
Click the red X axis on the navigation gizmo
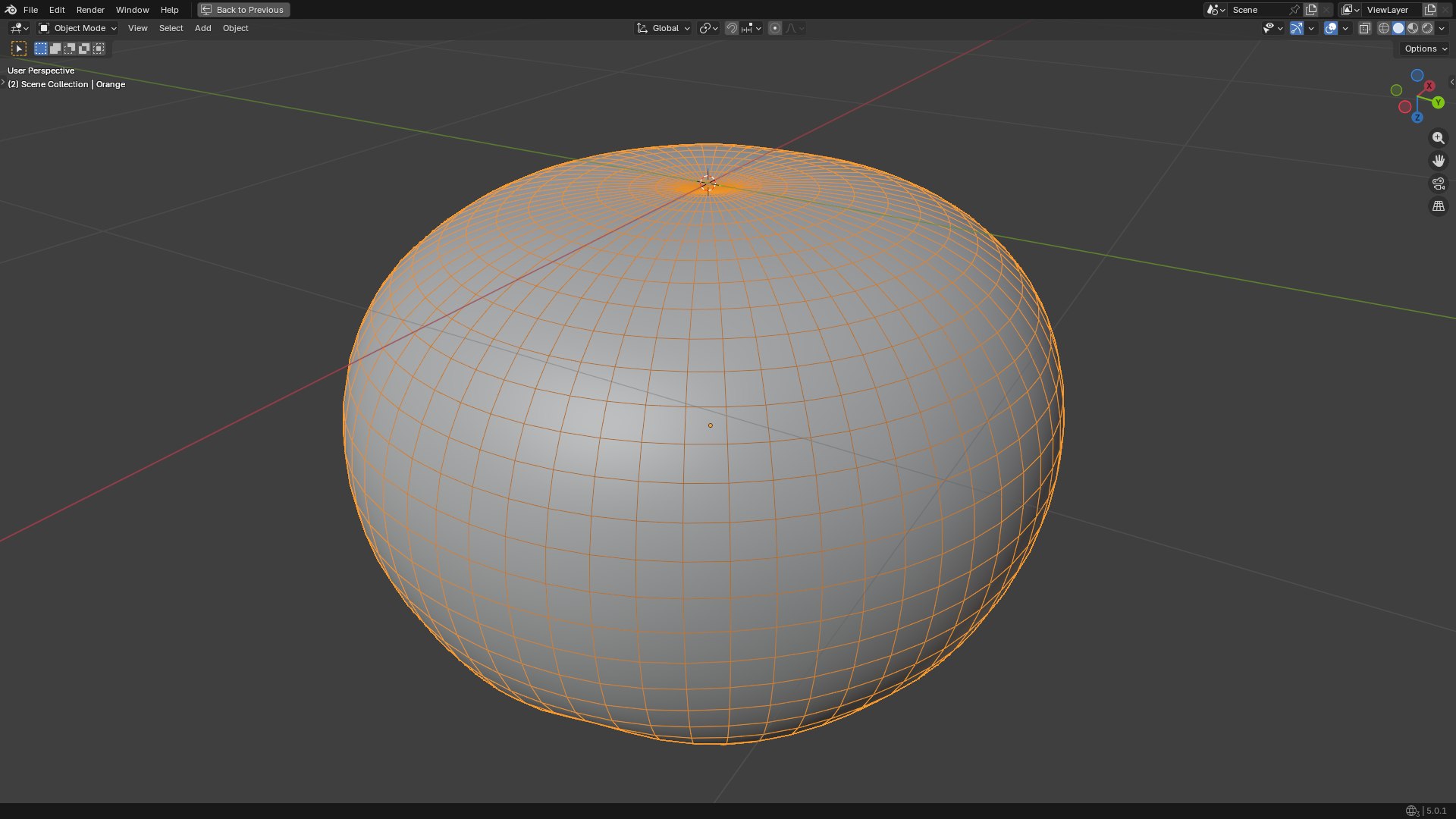[1429, 86]
